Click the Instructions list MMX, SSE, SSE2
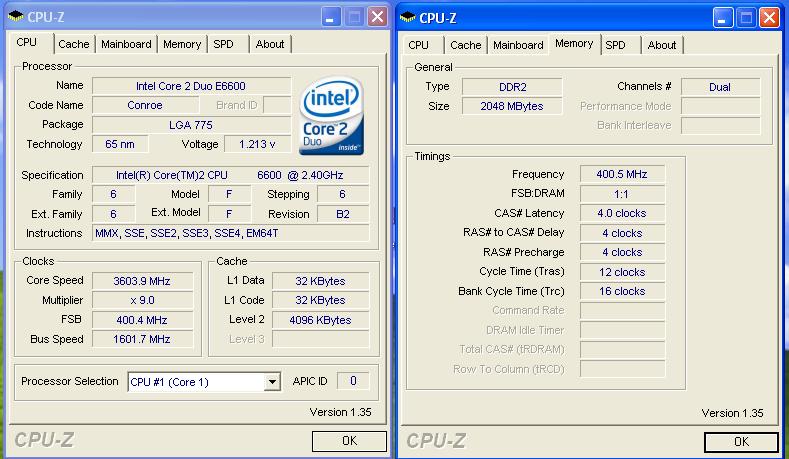 click(230, 233)
